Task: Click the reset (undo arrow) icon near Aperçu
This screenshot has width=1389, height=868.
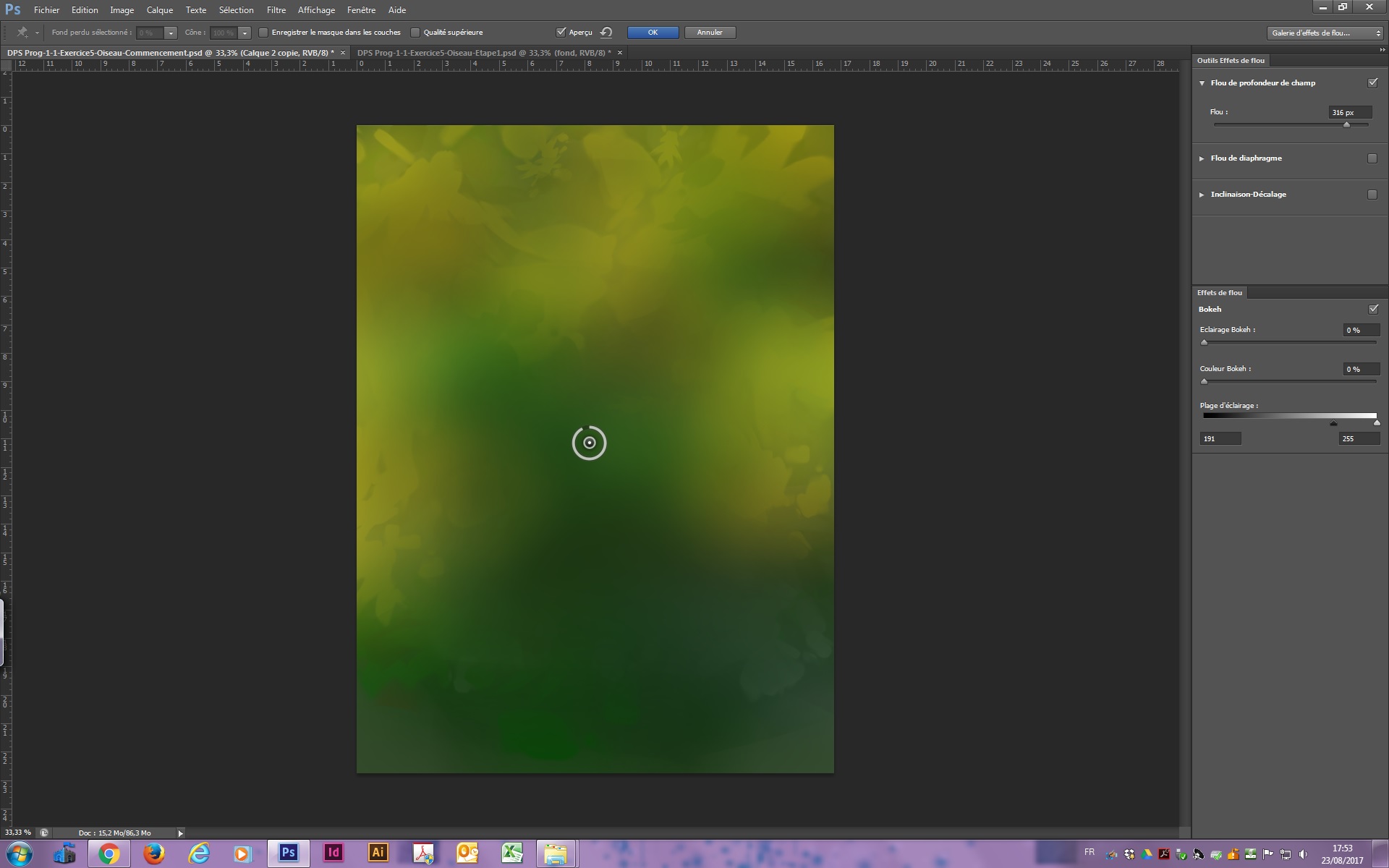Action: [606, 33]
